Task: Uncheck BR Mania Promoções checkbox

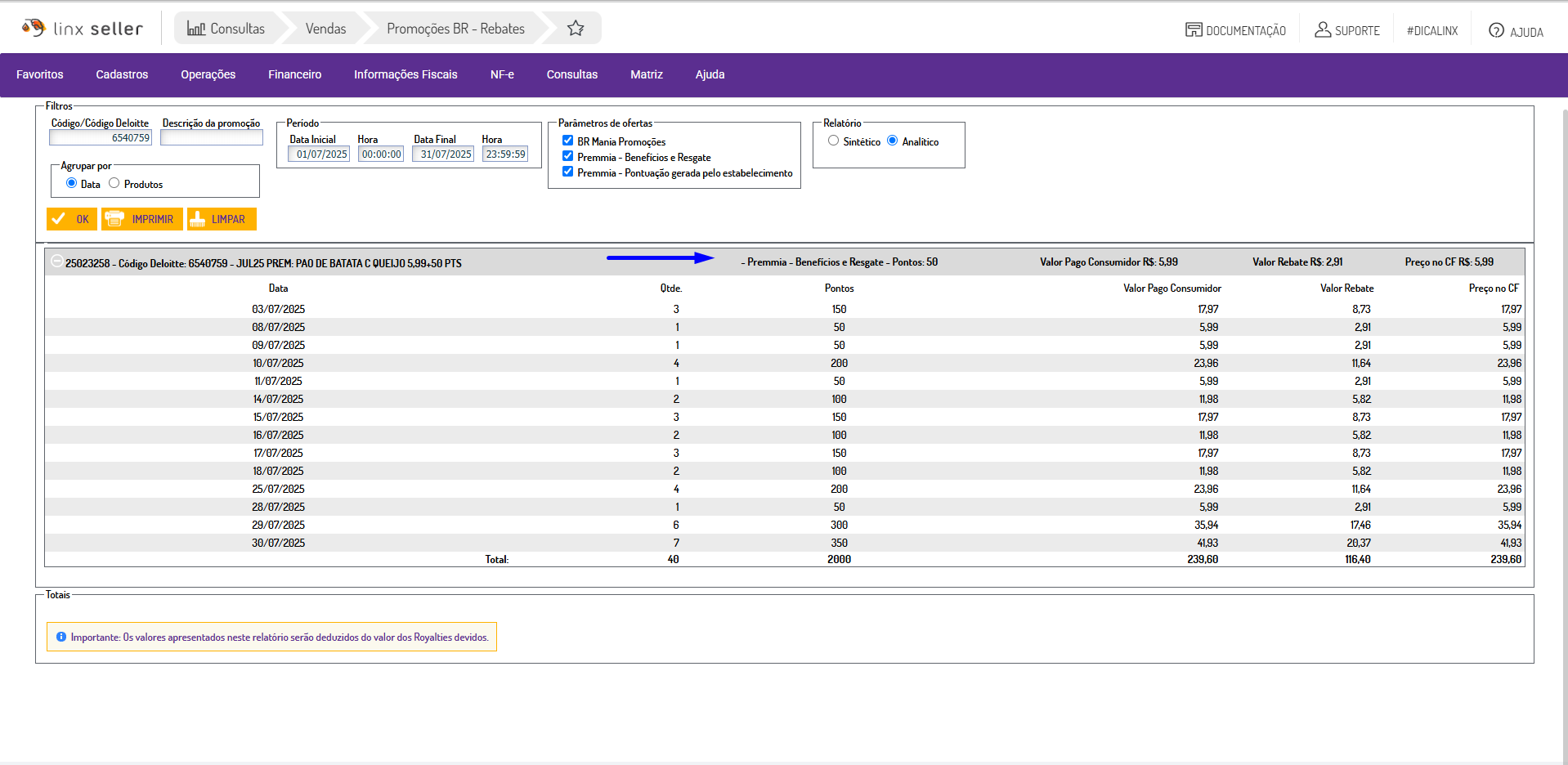Action: click(x=567, y=141)
